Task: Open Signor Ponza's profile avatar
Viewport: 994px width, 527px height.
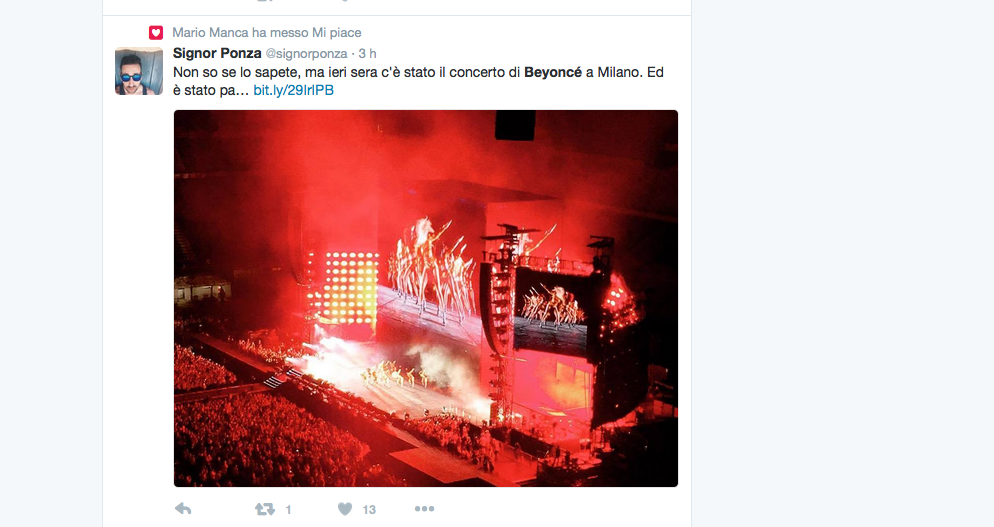Action: click(x=139, y=71)
